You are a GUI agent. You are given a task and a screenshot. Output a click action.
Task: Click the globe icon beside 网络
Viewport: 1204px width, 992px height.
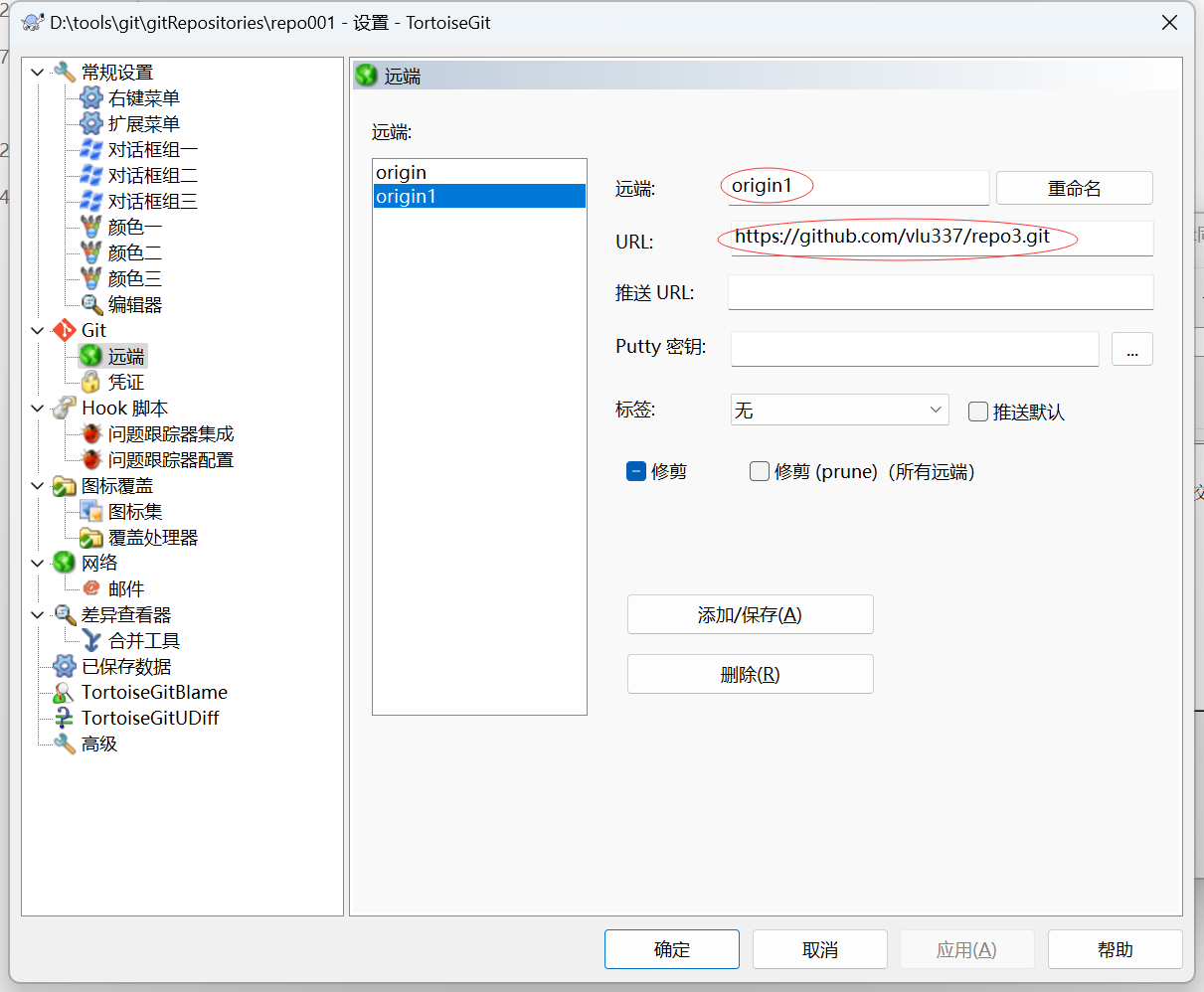click(x=65, y=563)
